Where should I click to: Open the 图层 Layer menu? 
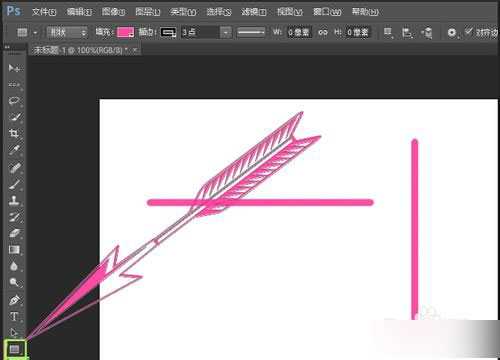tap(148, 12)
